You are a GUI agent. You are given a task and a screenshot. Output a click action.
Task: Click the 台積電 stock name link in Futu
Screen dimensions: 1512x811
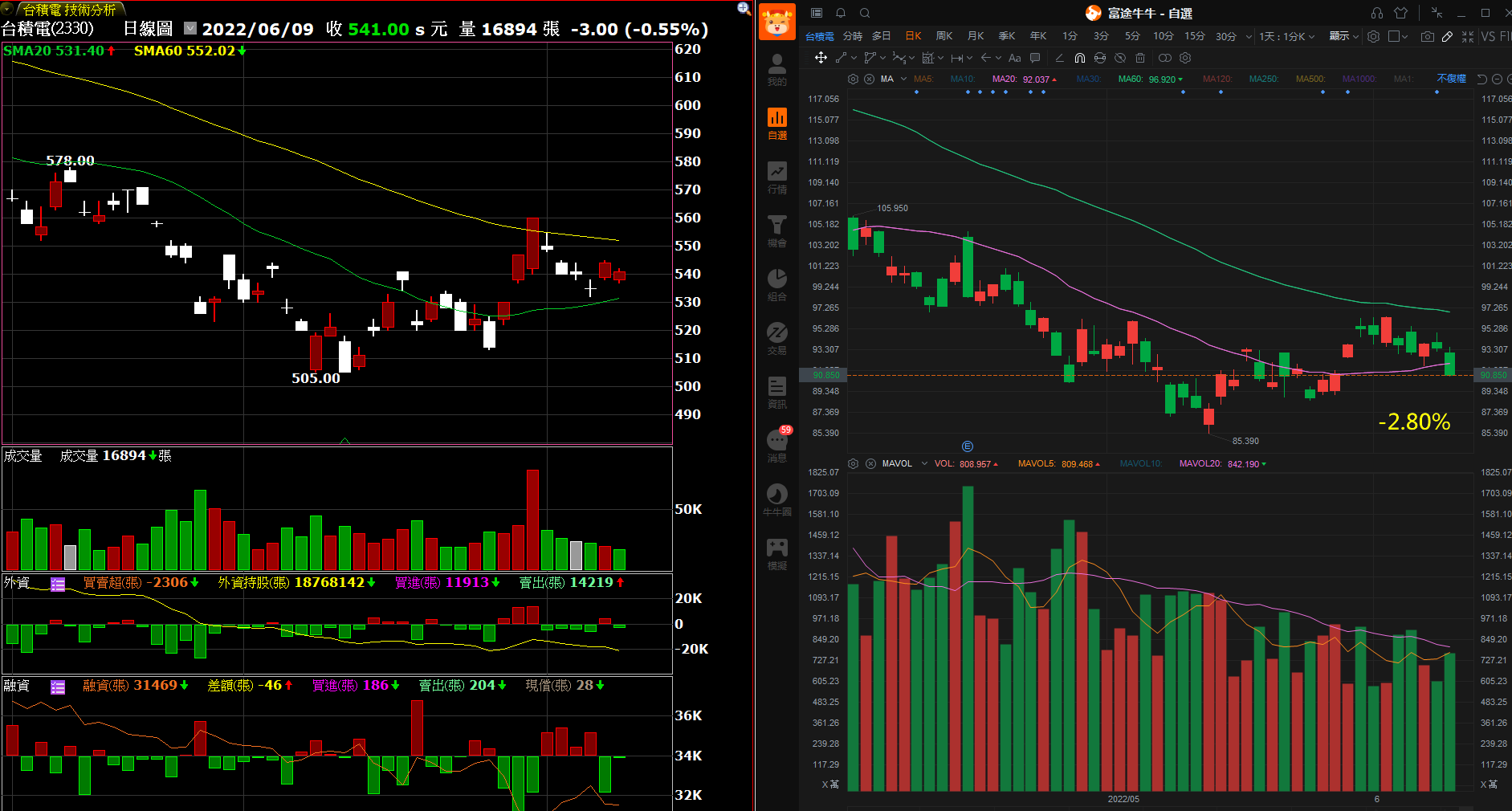click(820, 36)
